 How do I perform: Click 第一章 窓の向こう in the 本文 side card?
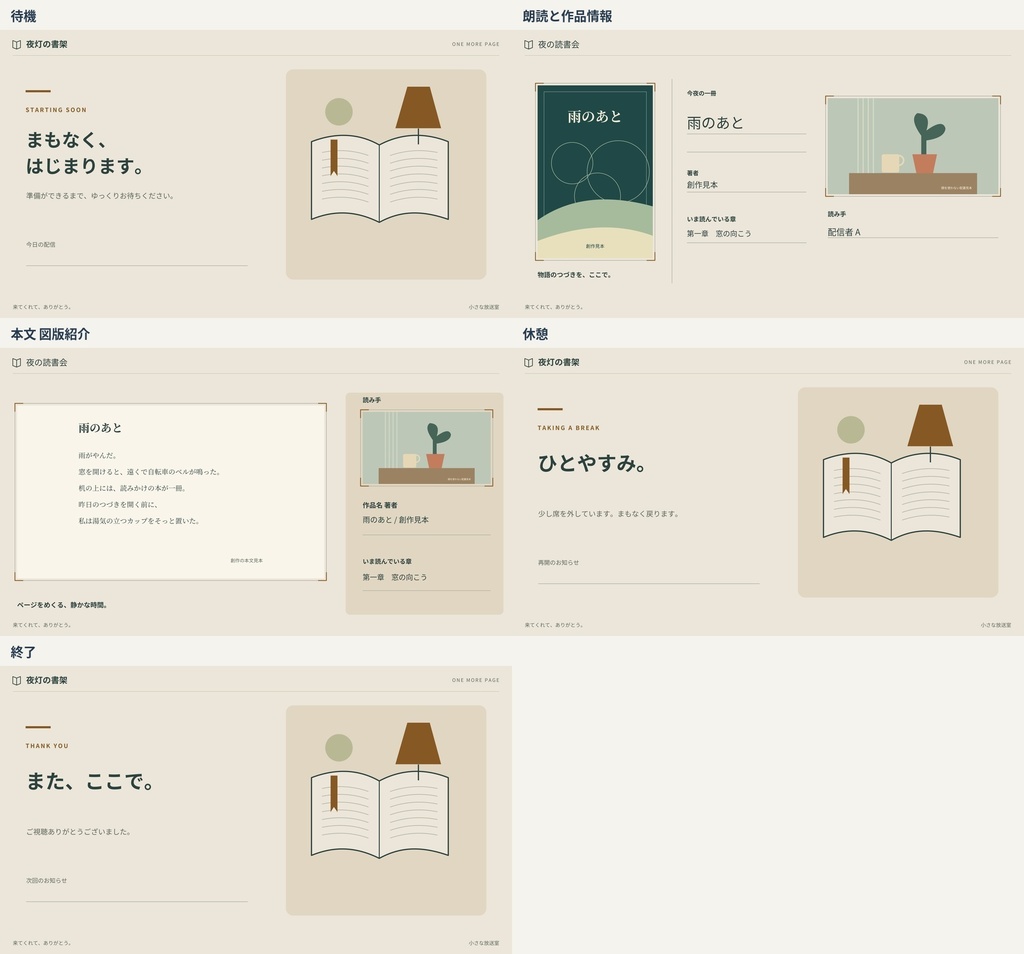pyautogui.click(x=395, y=577)
